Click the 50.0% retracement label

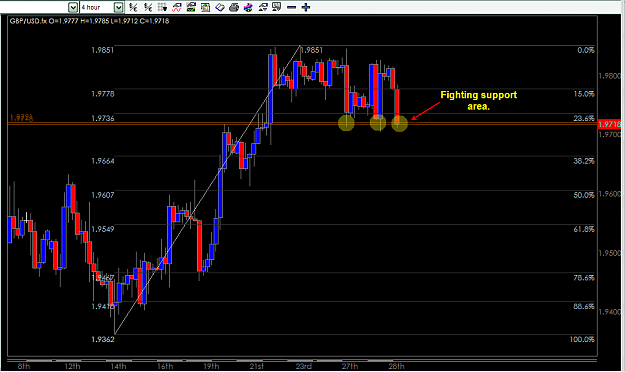[584, 195]
